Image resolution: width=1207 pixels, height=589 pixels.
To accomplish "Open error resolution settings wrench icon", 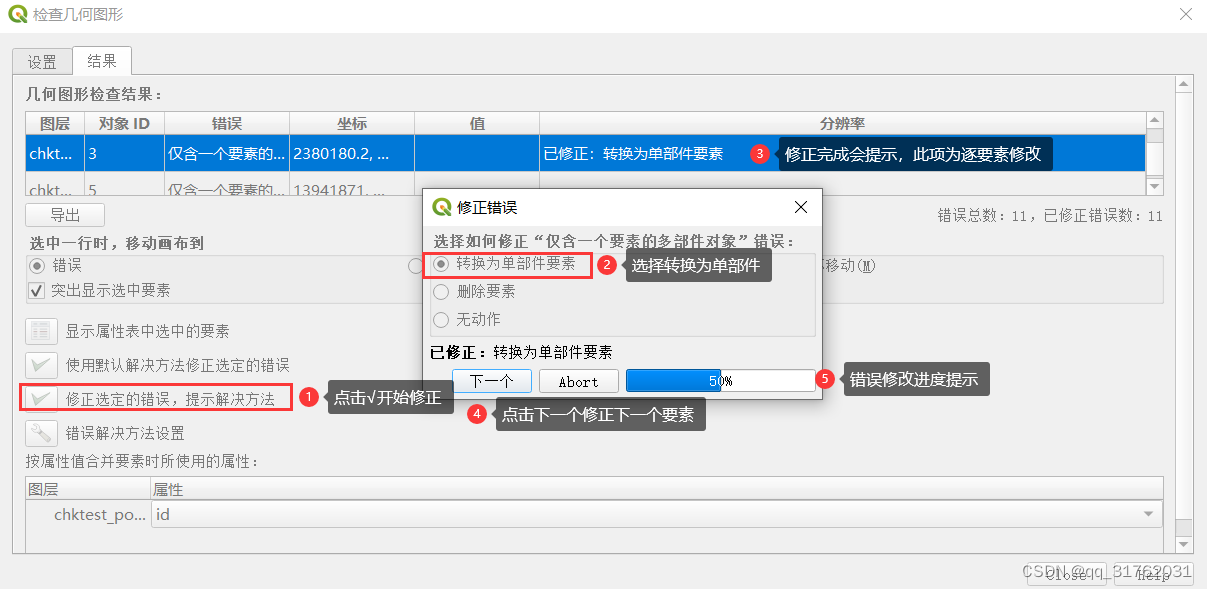I will point(41,433).
